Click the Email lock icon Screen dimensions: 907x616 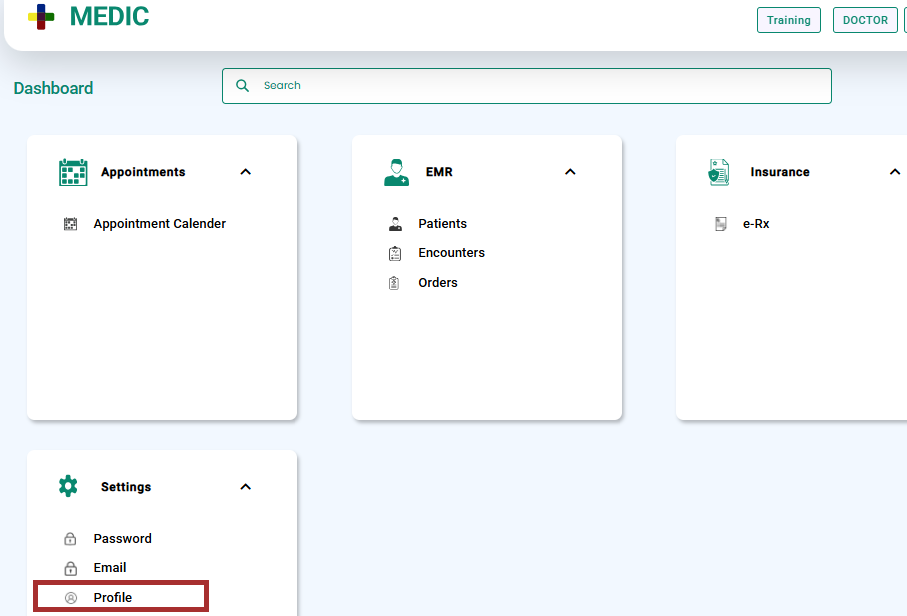coord(70,568)
